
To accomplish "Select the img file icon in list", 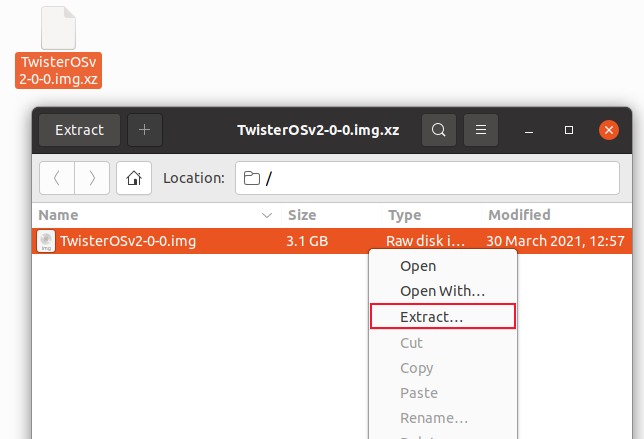I will 46,241.
